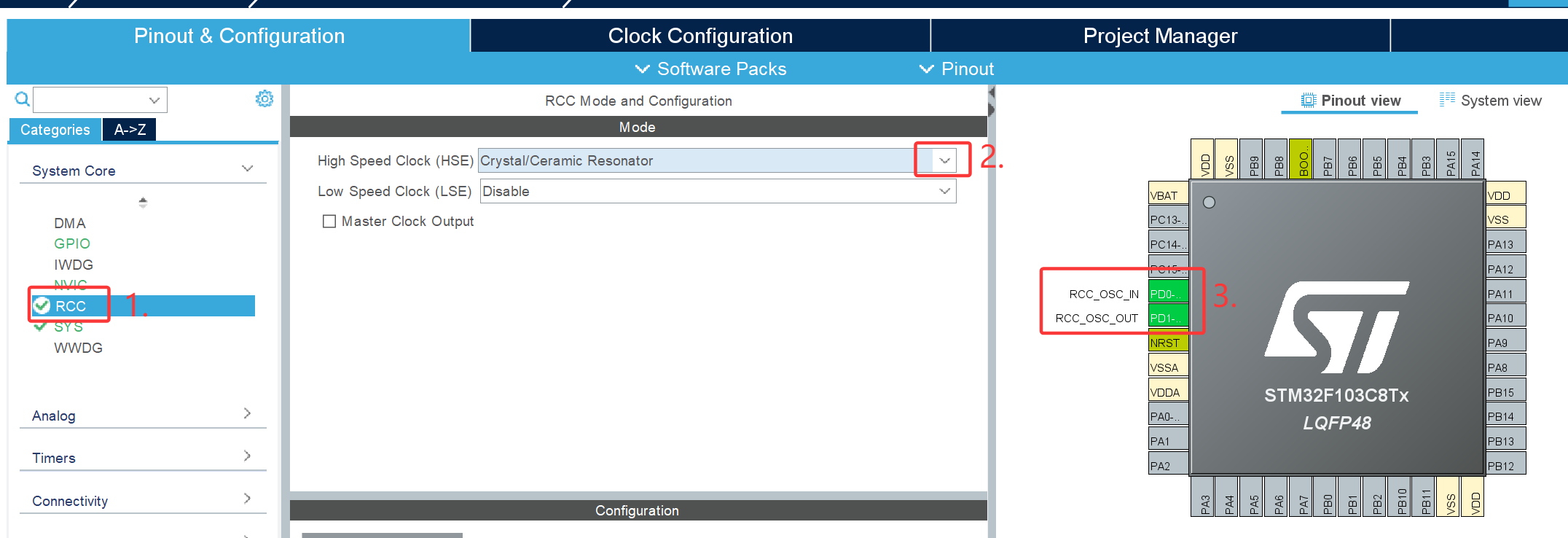Click the RCC_OSC_IN pin label

(x=1104, y=294)
